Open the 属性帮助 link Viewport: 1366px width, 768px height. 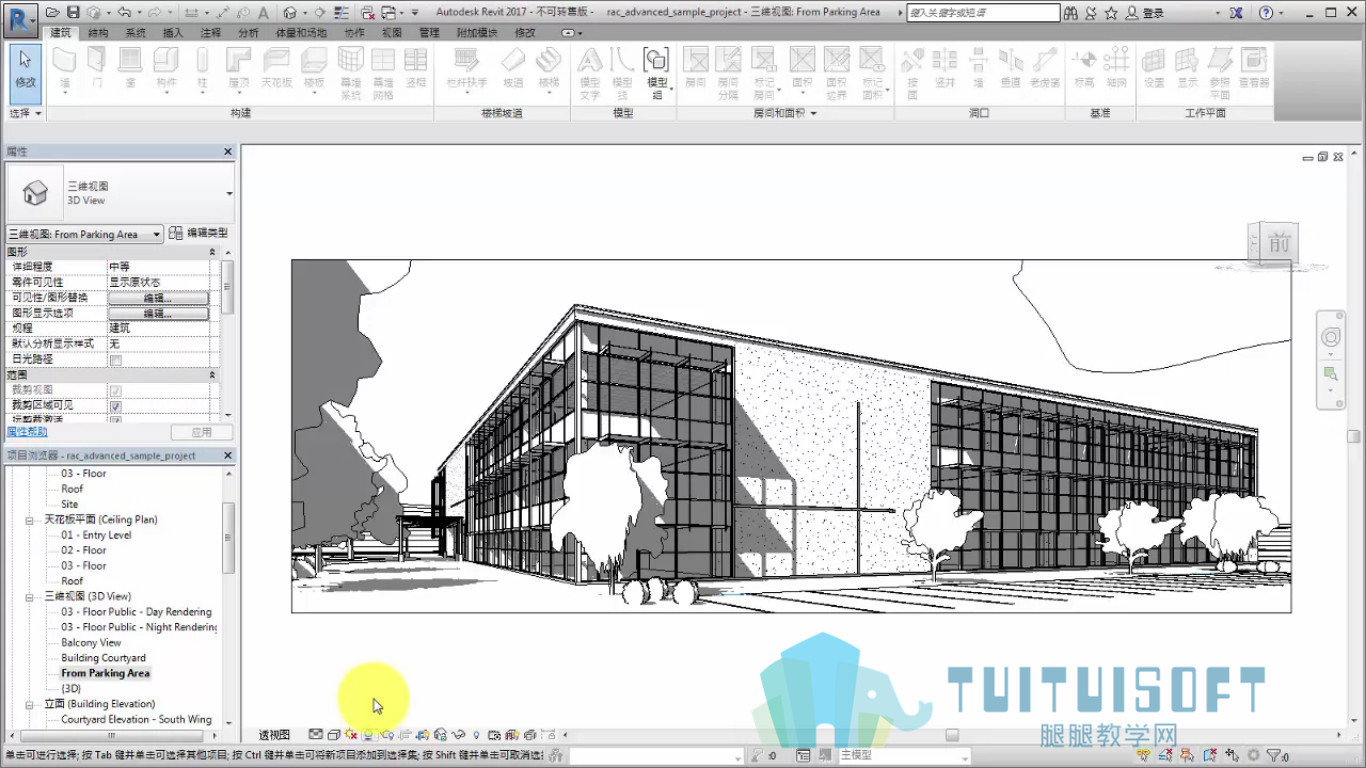pyautogui.click(x=27, y=432)
